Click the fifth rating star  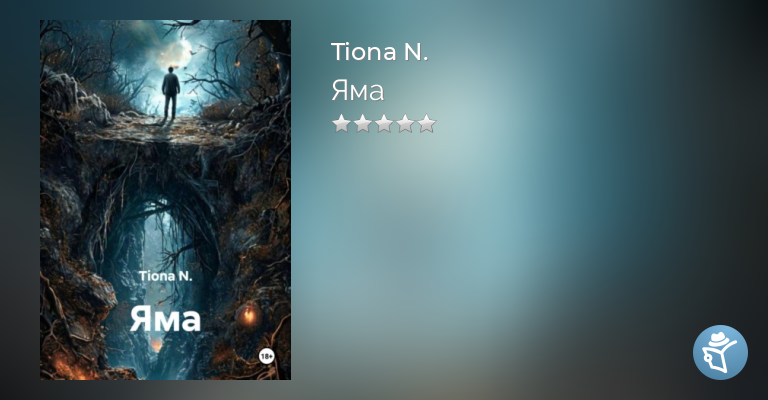pyautogui.click(x=427, y=123)
